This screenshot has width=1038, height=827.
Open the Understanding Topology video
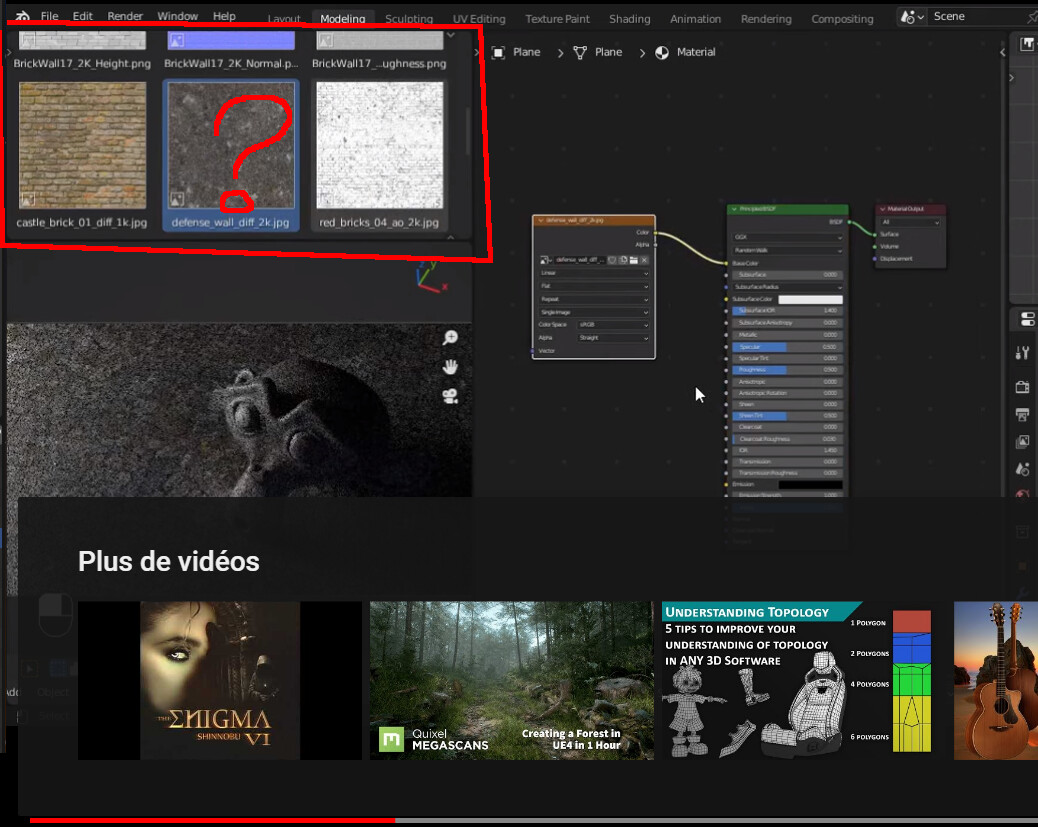click(x=804, y=681)
